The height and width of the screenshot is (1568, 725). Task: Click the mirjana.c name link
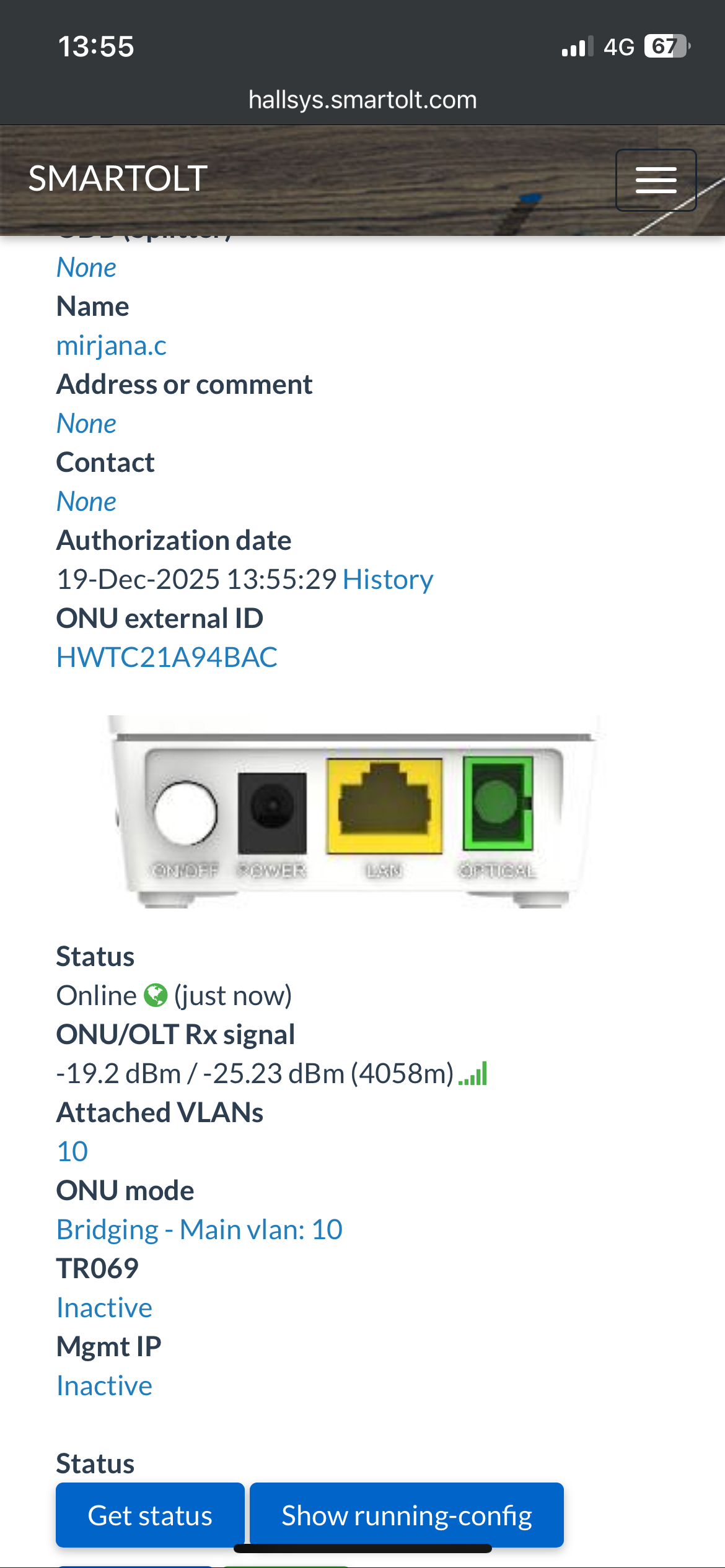tap(112, 346)
